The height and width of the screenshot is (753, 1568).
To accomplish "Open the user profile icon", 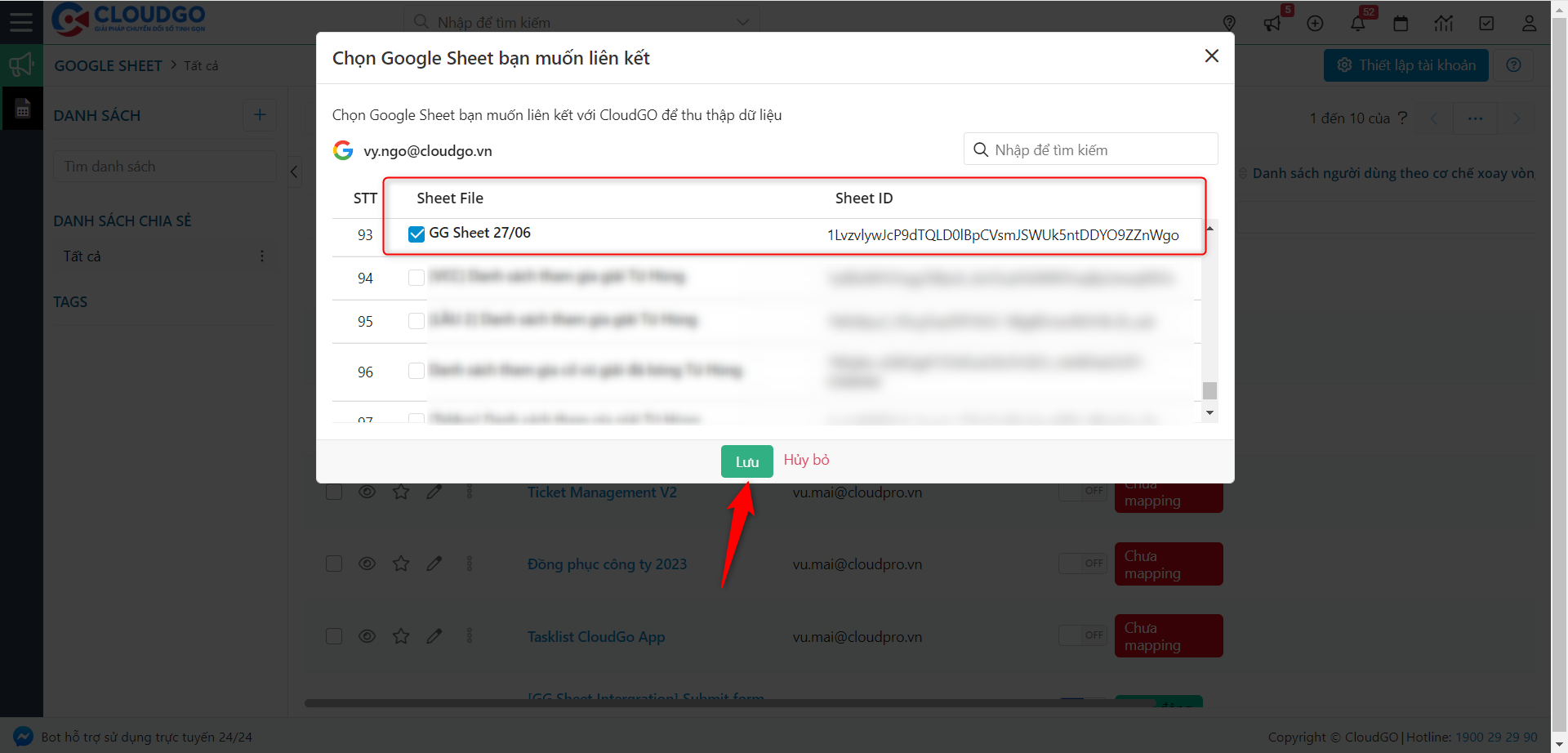I will [1529, 23].
